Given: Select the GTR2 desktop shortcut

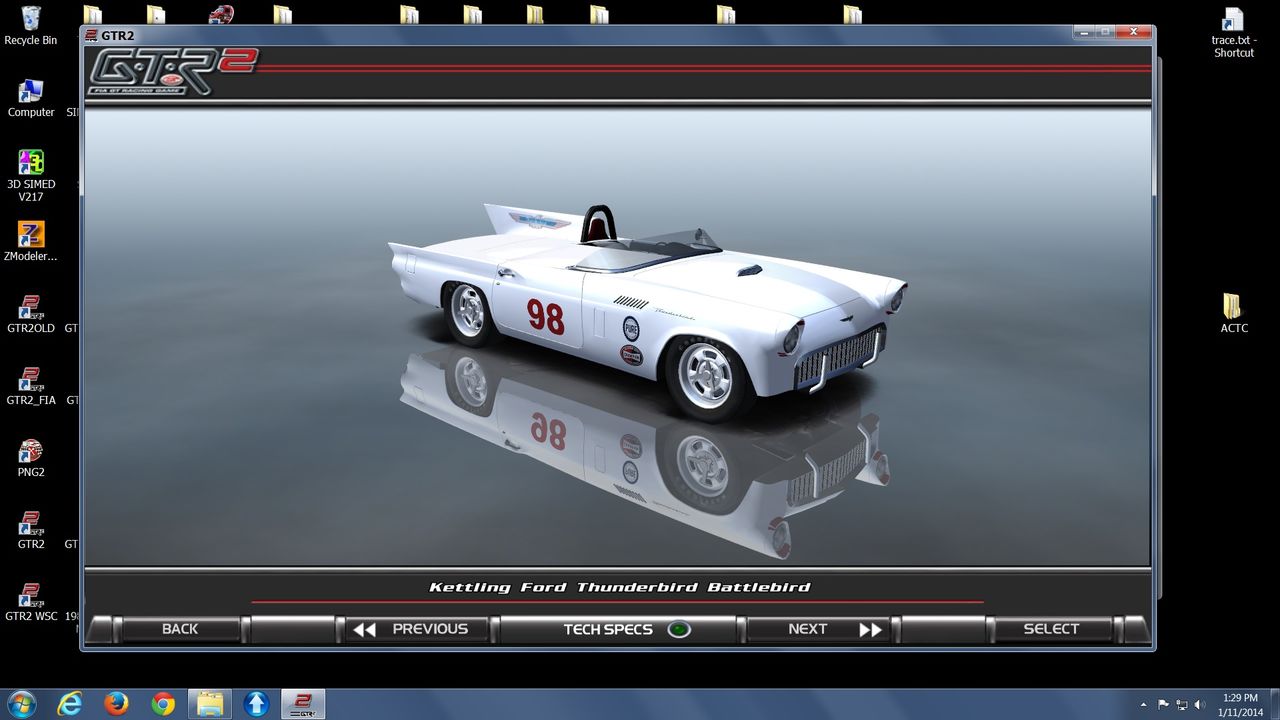Looking at the screenshot, I should click(x=31, y=529).
